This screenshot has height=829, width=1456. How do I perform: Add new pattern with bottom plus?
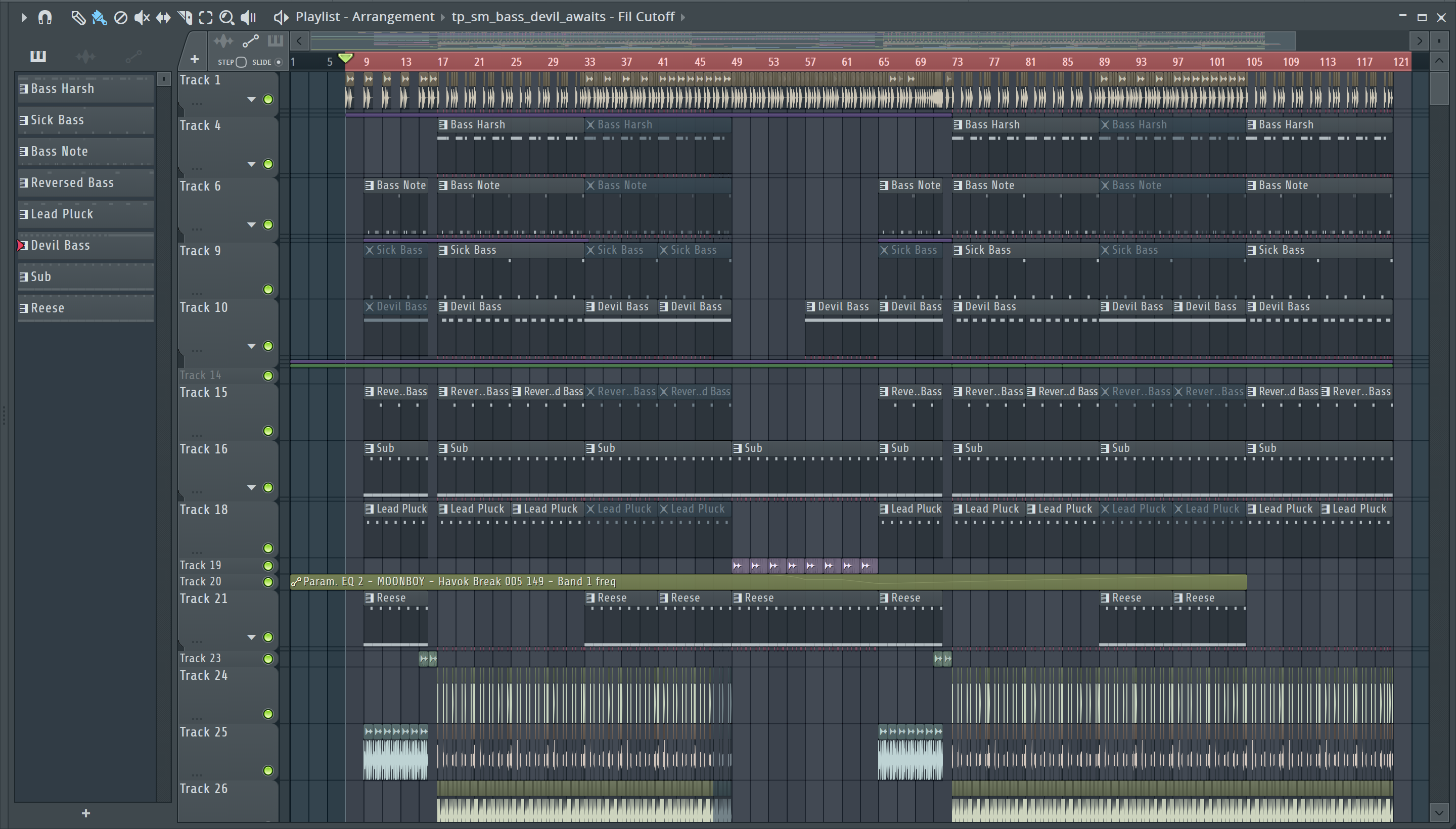(x=86, y=814)
